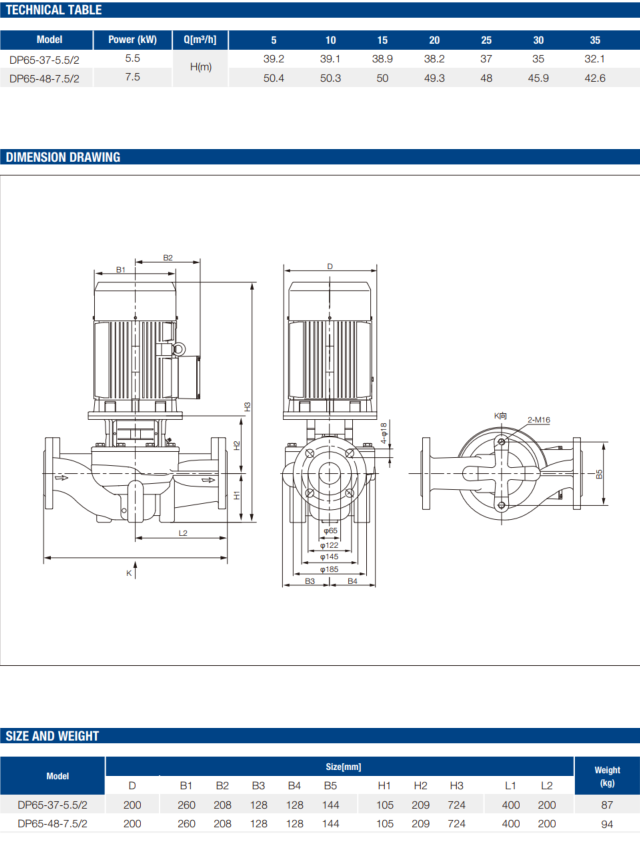Click the Power (kW) column header
Screen dimensions: 640x841
coord(132,40)
